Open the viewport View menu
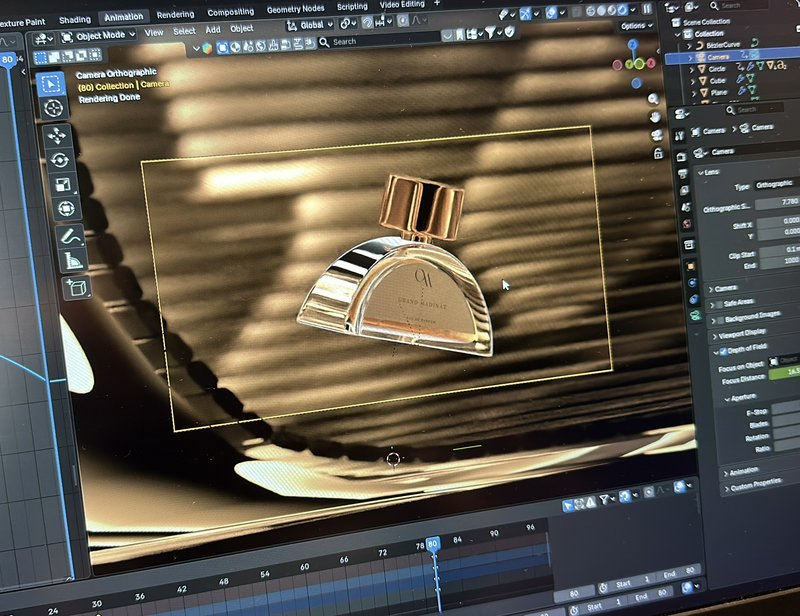The width and height of the screenshot is (800, 616). pos(154,33)
